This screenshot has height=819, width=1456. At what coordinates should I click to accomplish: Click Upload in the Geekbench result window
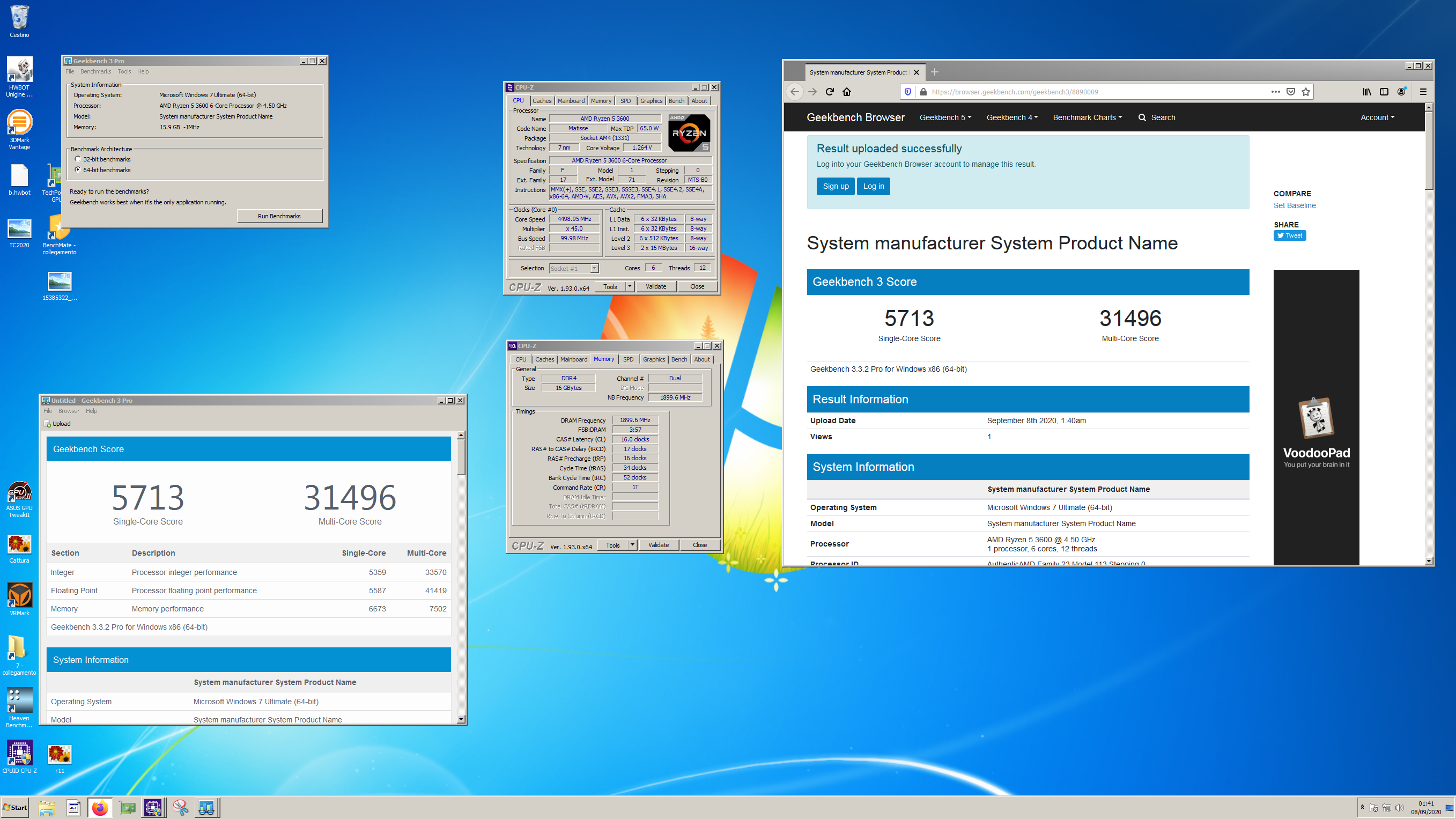point(57,424)
